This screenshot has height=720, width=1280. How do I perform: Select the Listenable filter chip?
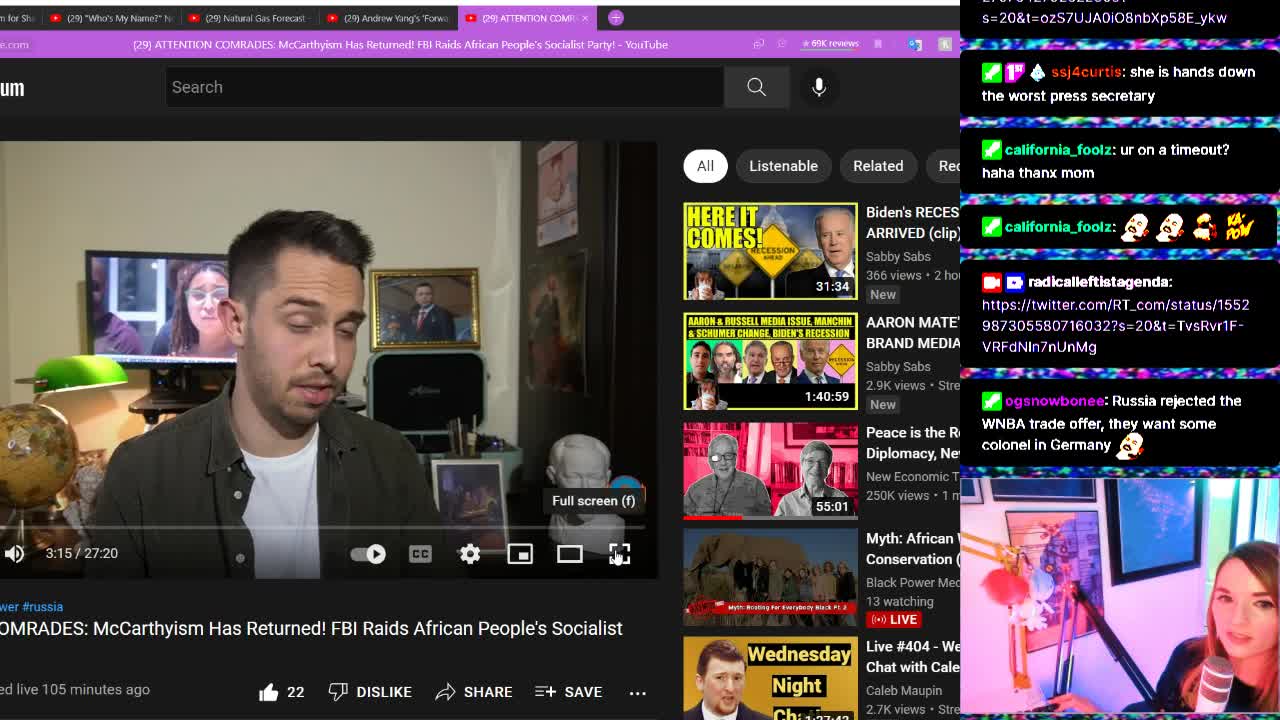coord(783,166)
